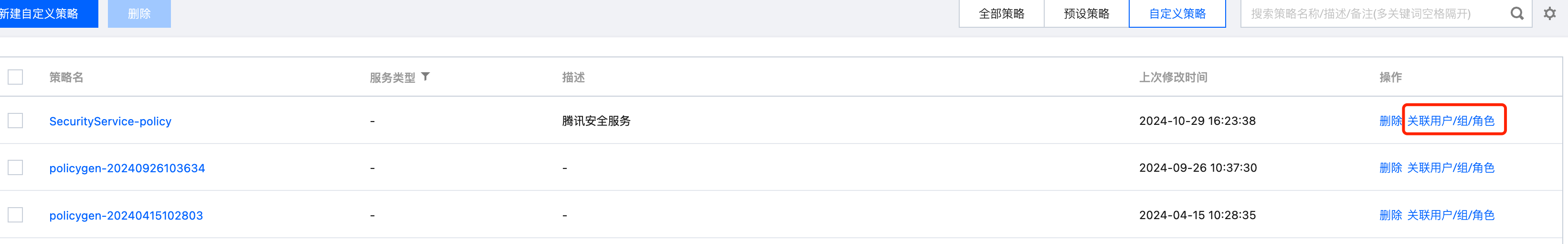1568x244 pixels.
Task: Check the SecurityService-policy row checkbox
Action: [x=15, y=121]
